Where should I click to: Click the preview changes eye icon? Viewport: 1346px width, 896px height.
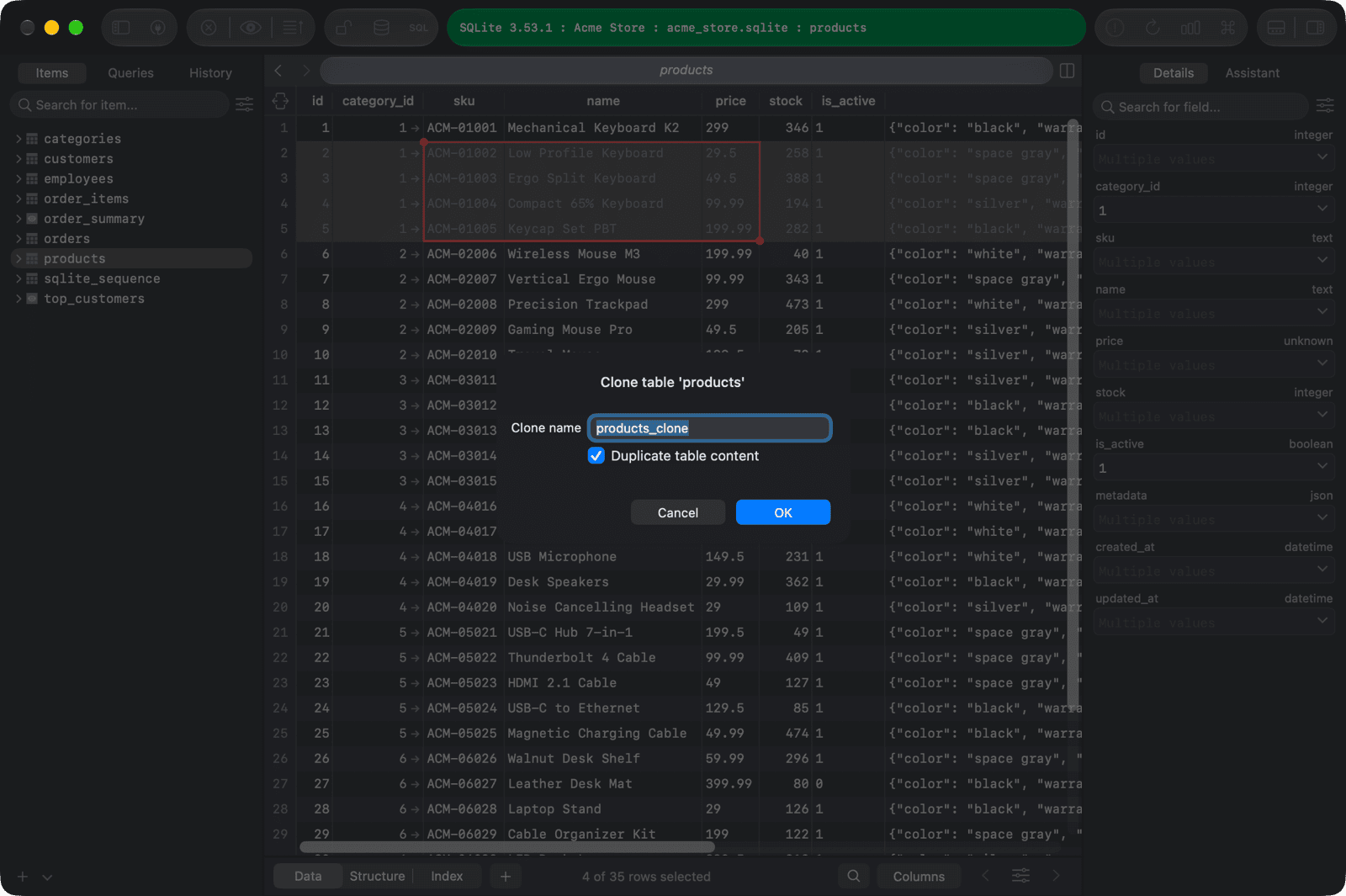click(x=251, y=28)
